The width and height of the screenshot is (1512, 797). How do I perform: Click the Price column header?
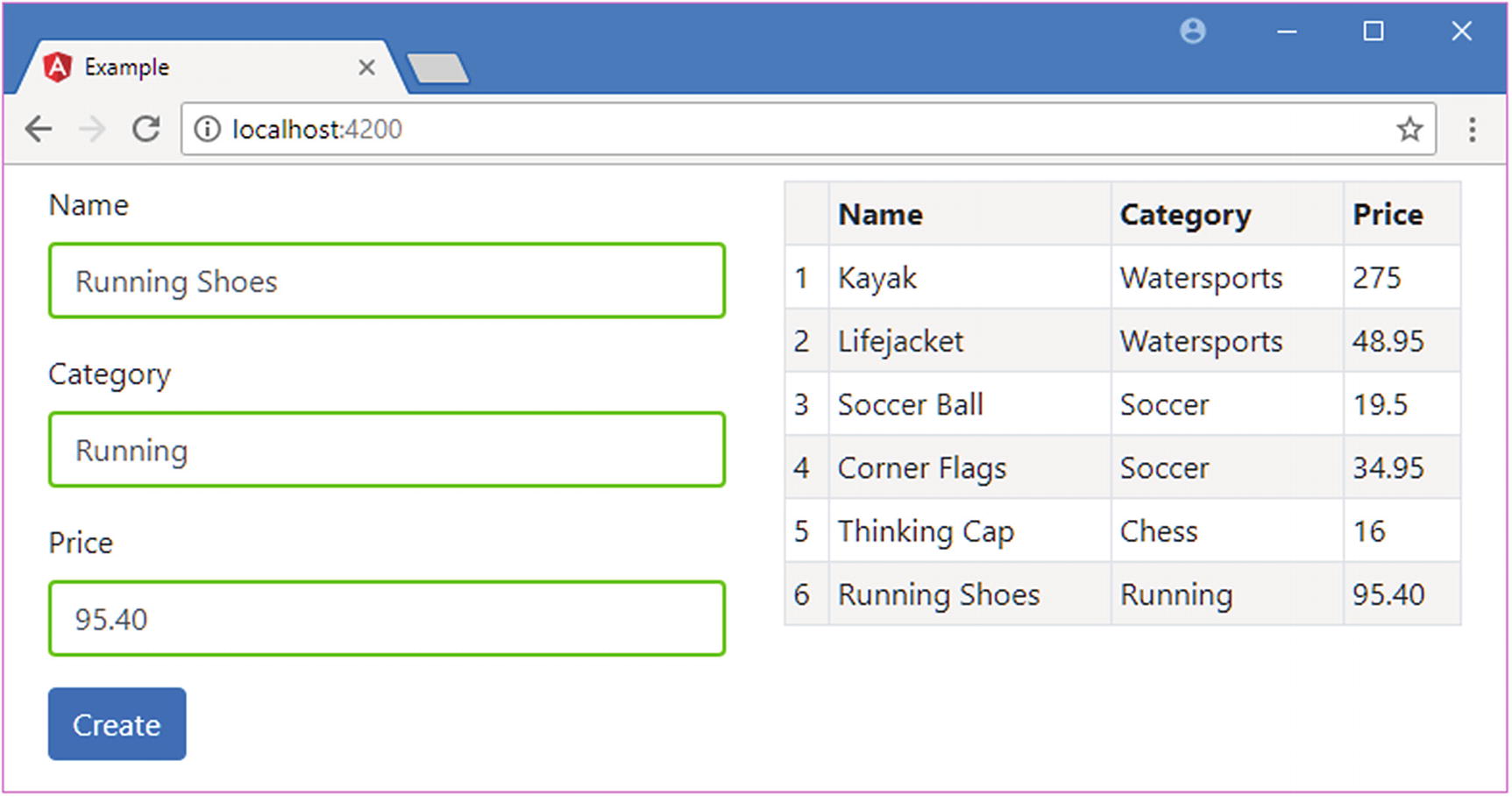tap(1388, 215)
